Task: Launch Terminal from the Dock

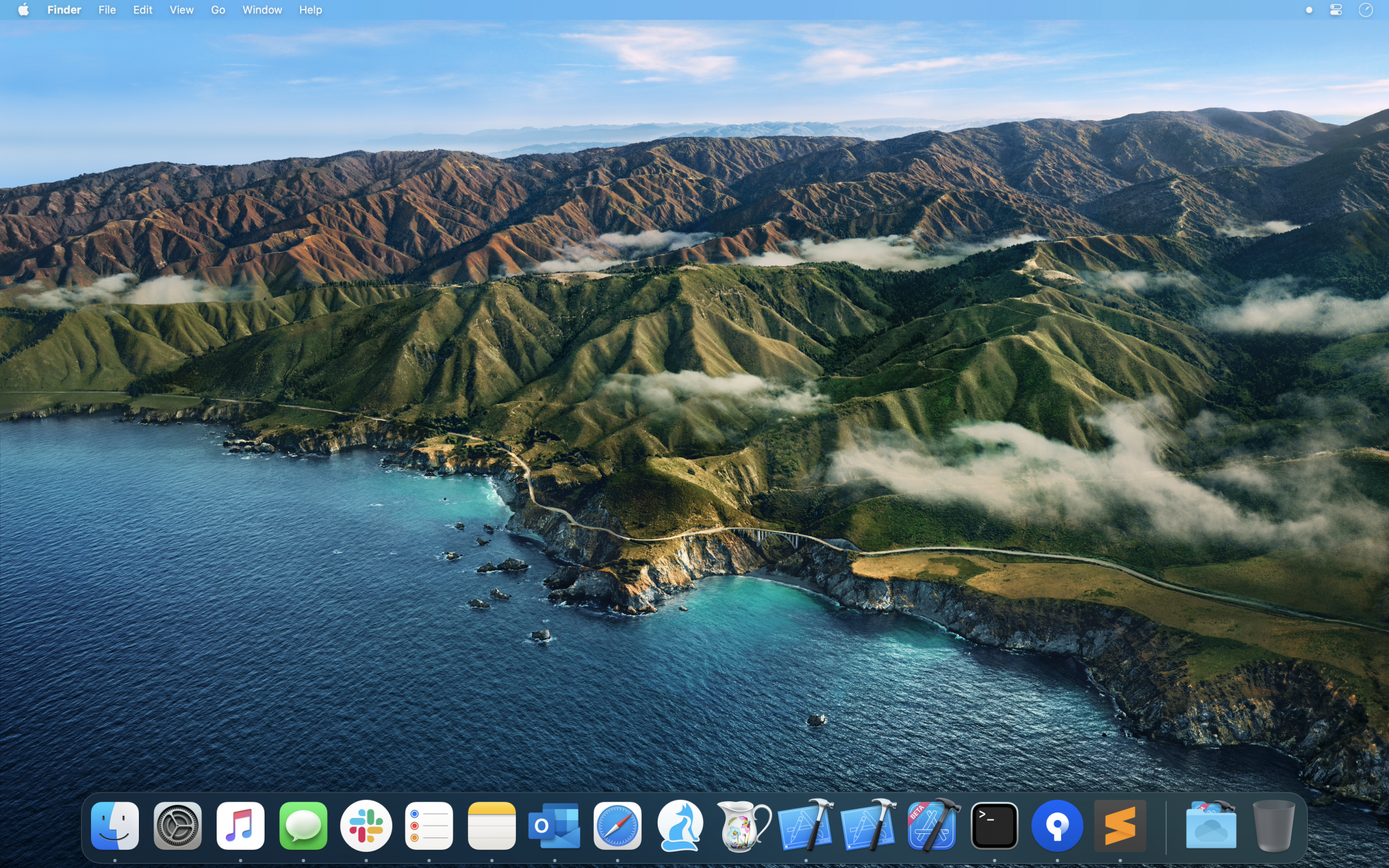Action: 995,826
